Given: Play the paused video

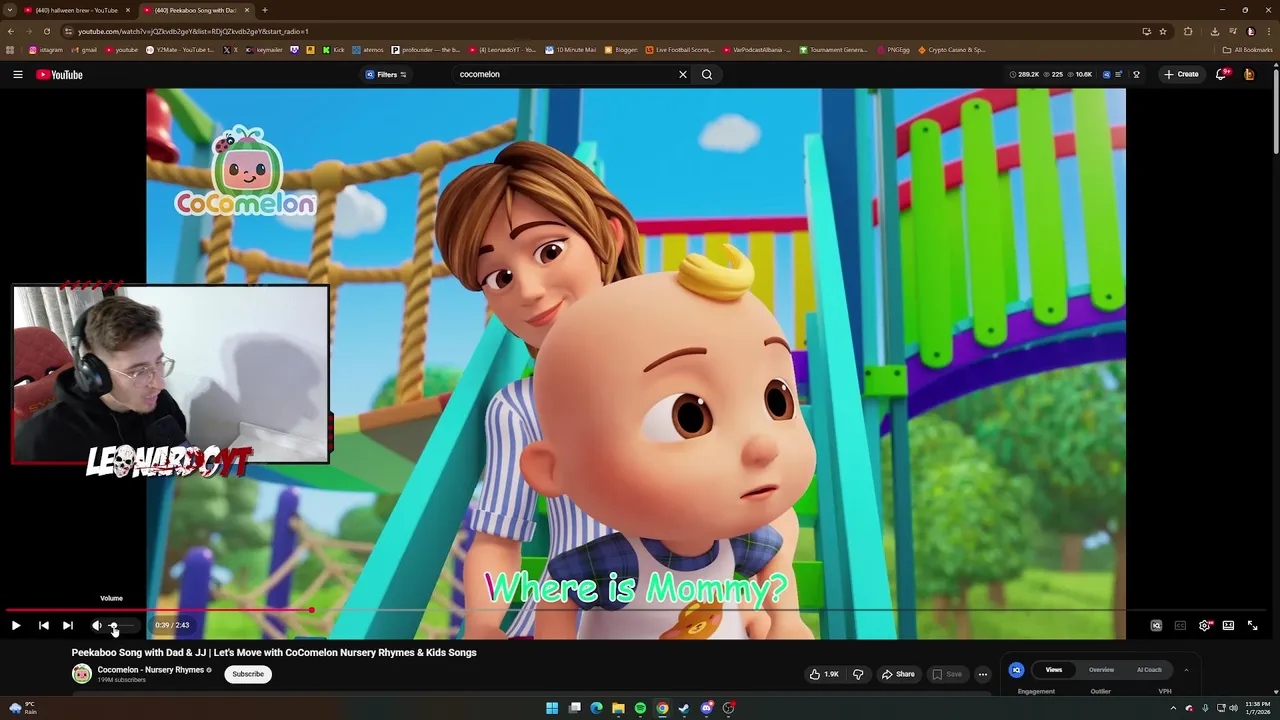Looking at the screenshot, I should coord(16,625).
